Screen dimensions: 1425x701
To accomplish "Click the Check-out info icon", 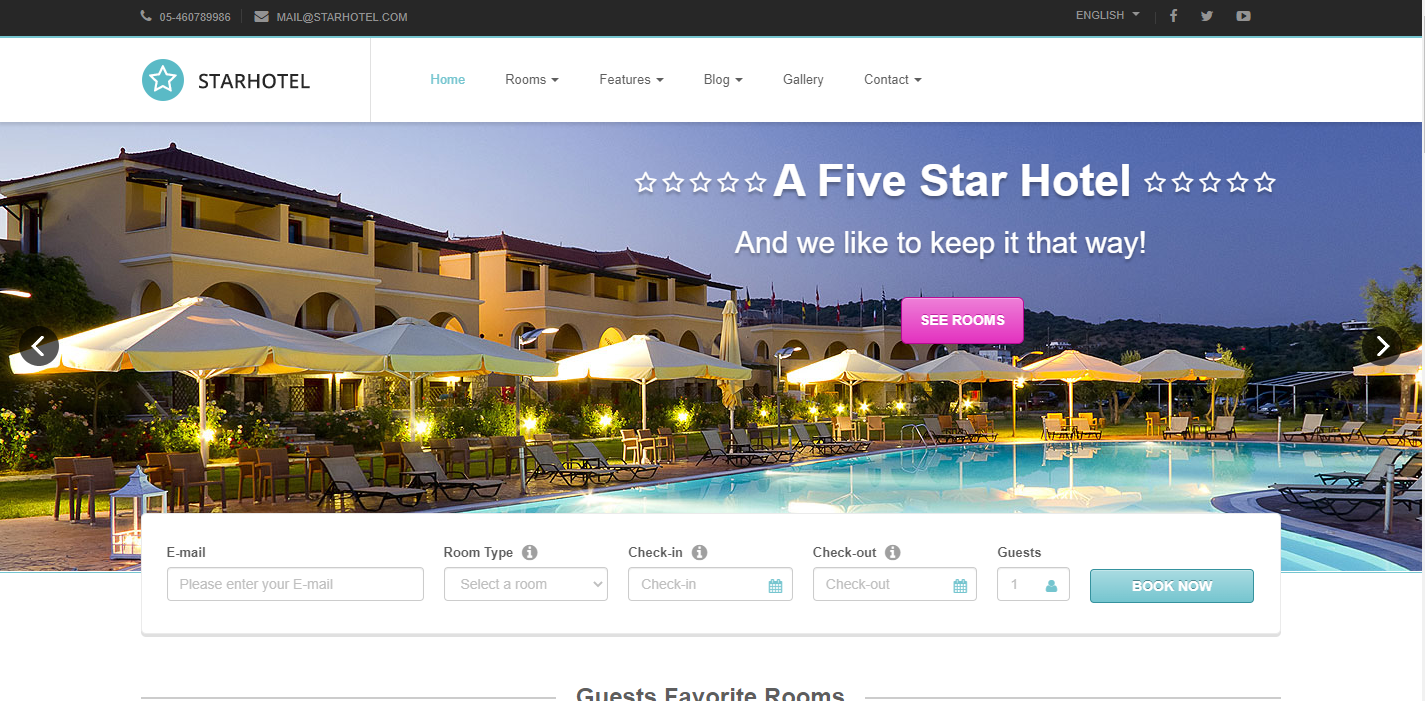I will click(893, 552).
